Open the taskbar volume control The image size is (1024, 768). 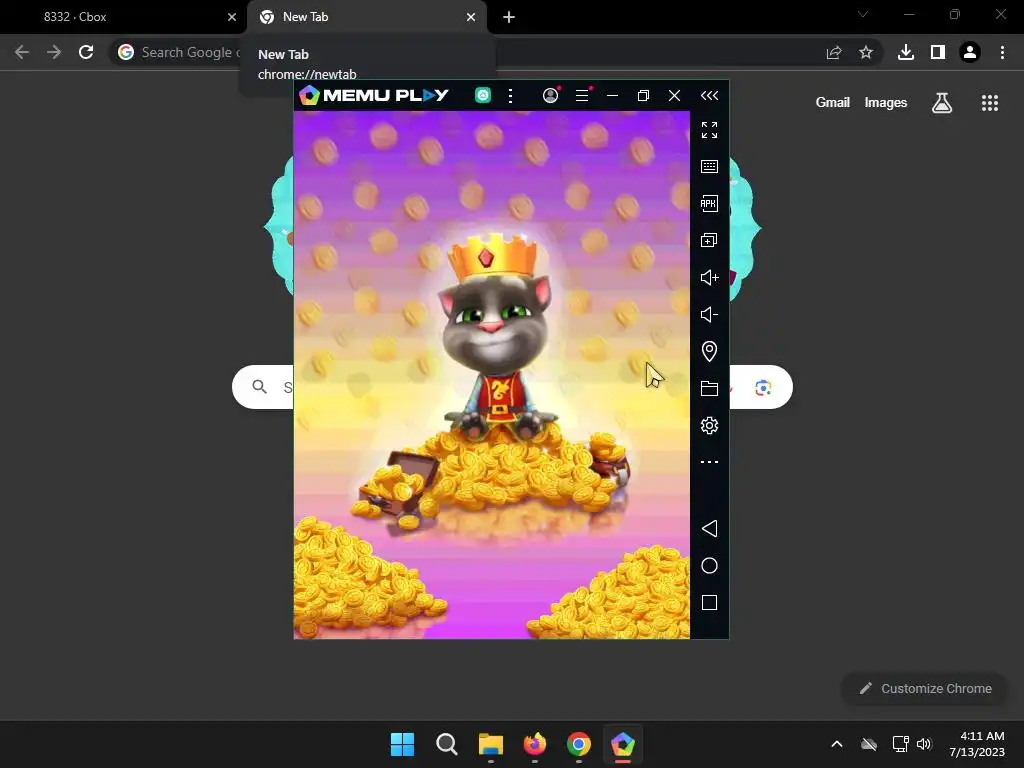tap(924, 744)
